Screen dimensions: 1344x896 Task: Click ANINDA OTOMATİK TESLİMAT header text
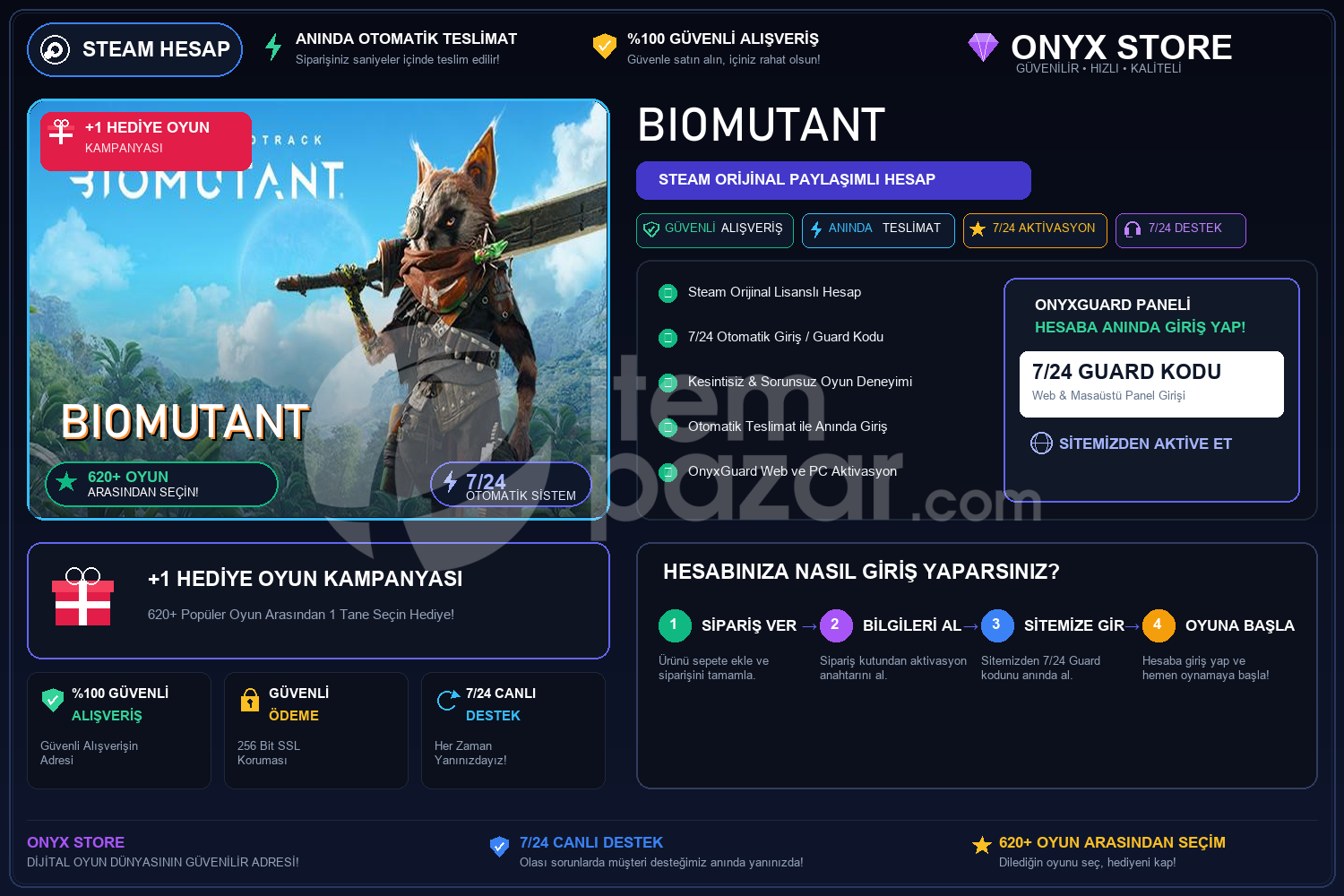tap(406, 39)
